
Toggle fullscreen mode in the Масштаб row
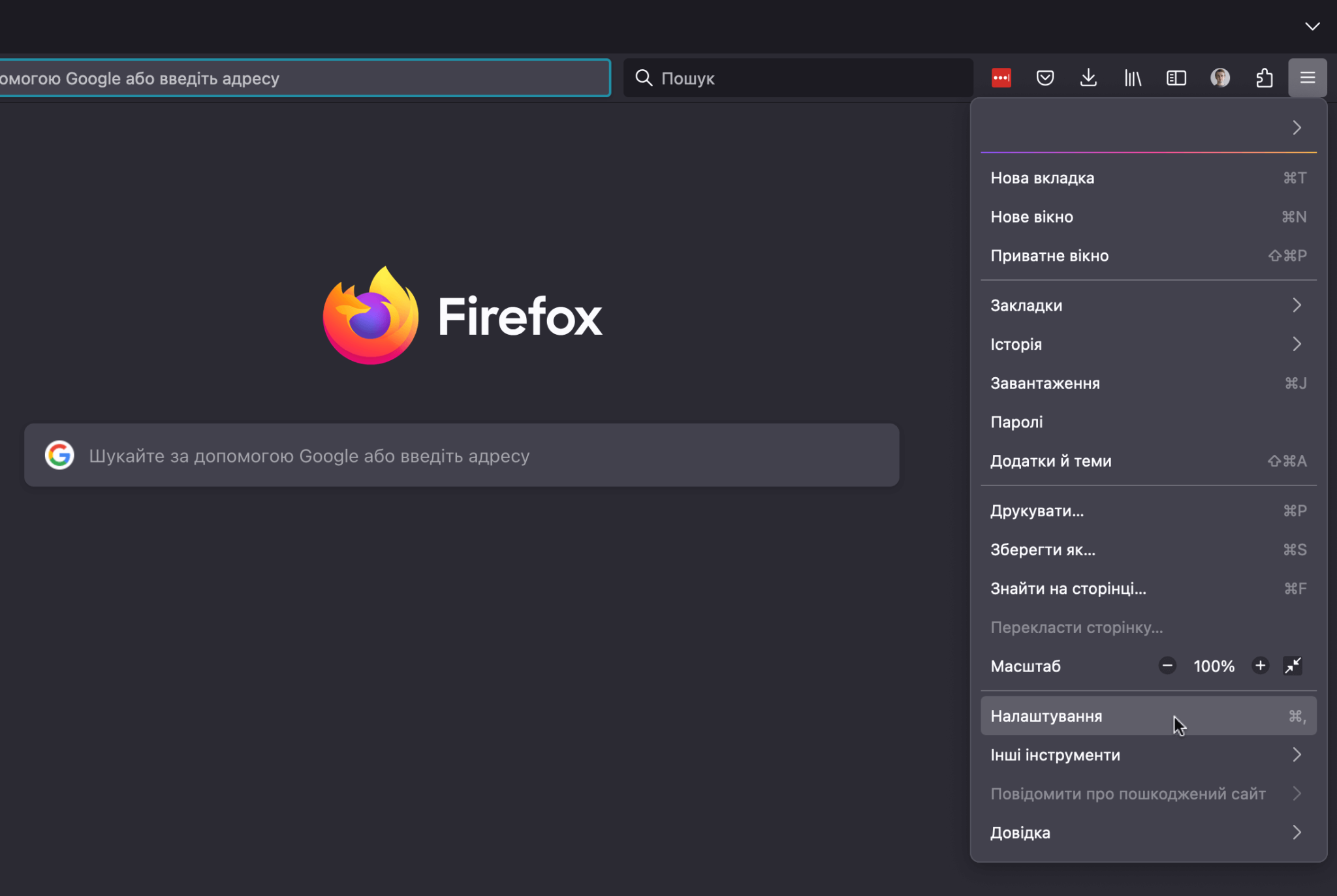[1293, 666]
